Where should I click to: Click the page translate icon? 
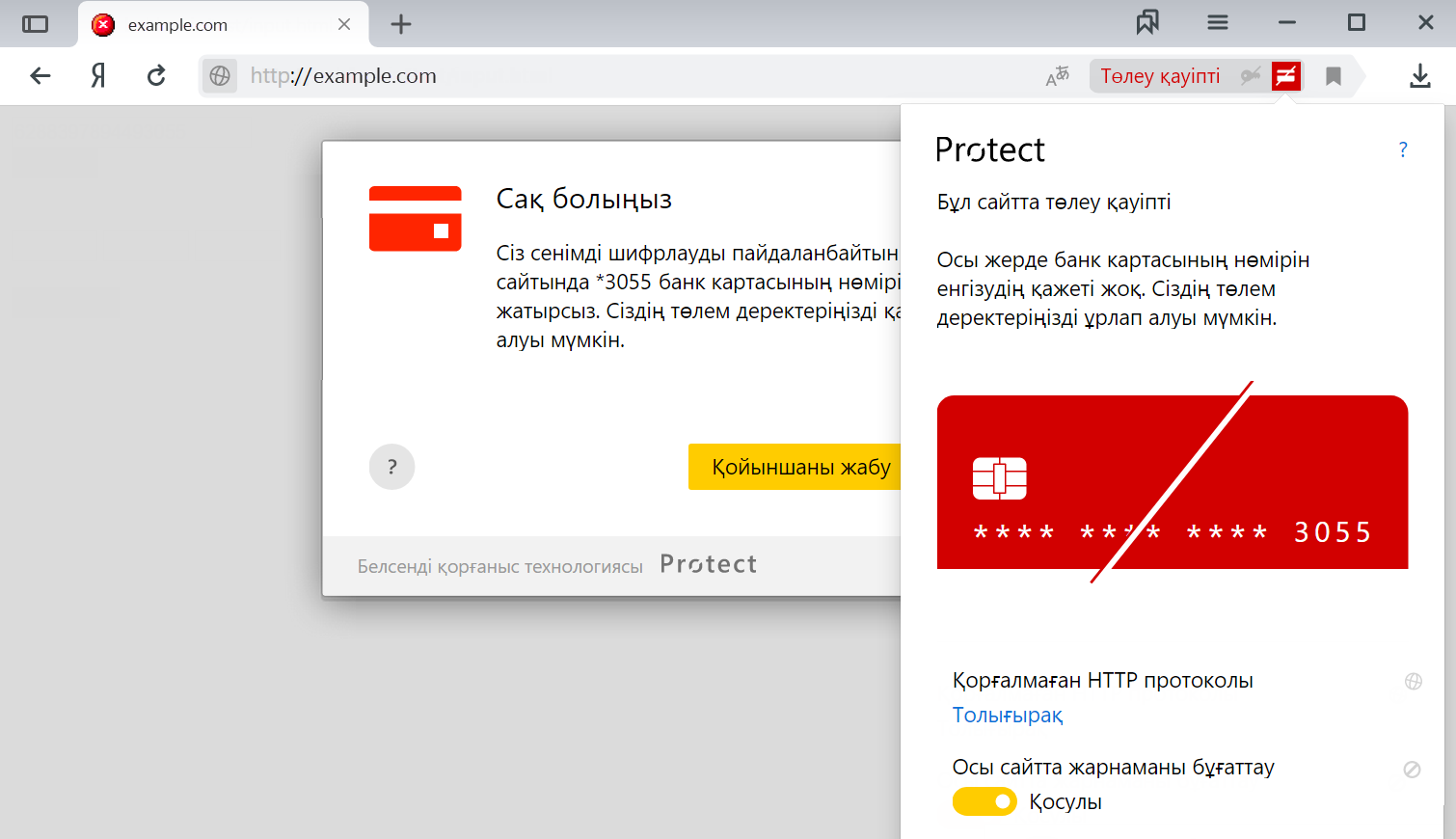[x=1058, y=76]
